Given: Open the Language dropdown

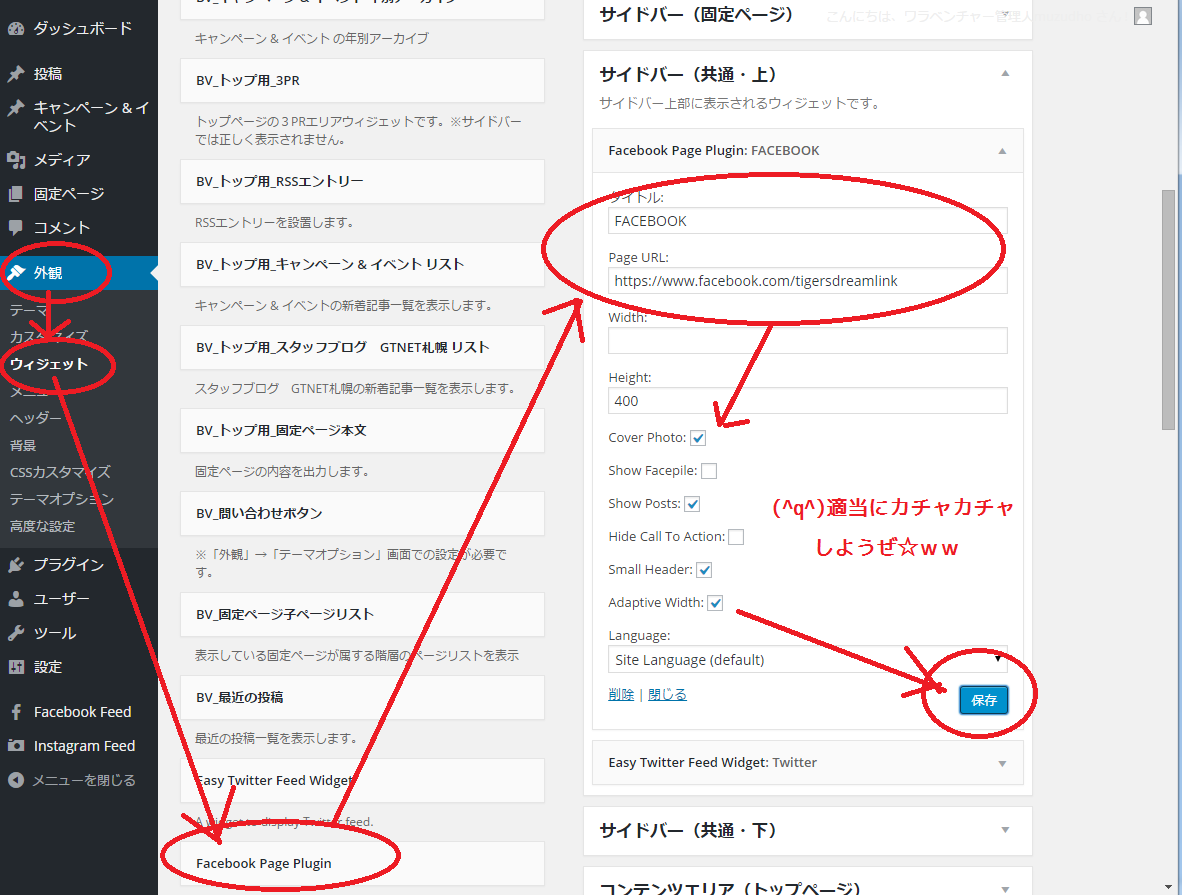Looking at the screenshot, I should pyautogui.click(x=807, y=660).
